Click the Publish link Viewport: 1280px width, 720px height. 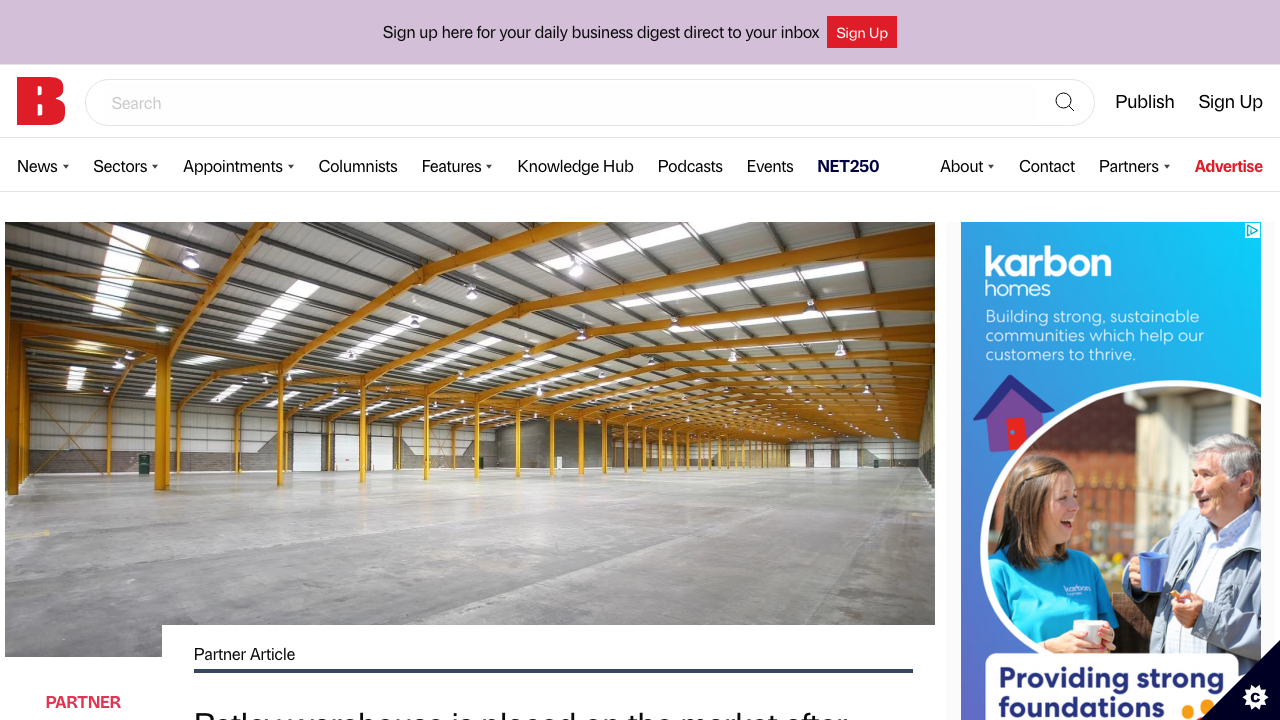tap(1144, 102)
